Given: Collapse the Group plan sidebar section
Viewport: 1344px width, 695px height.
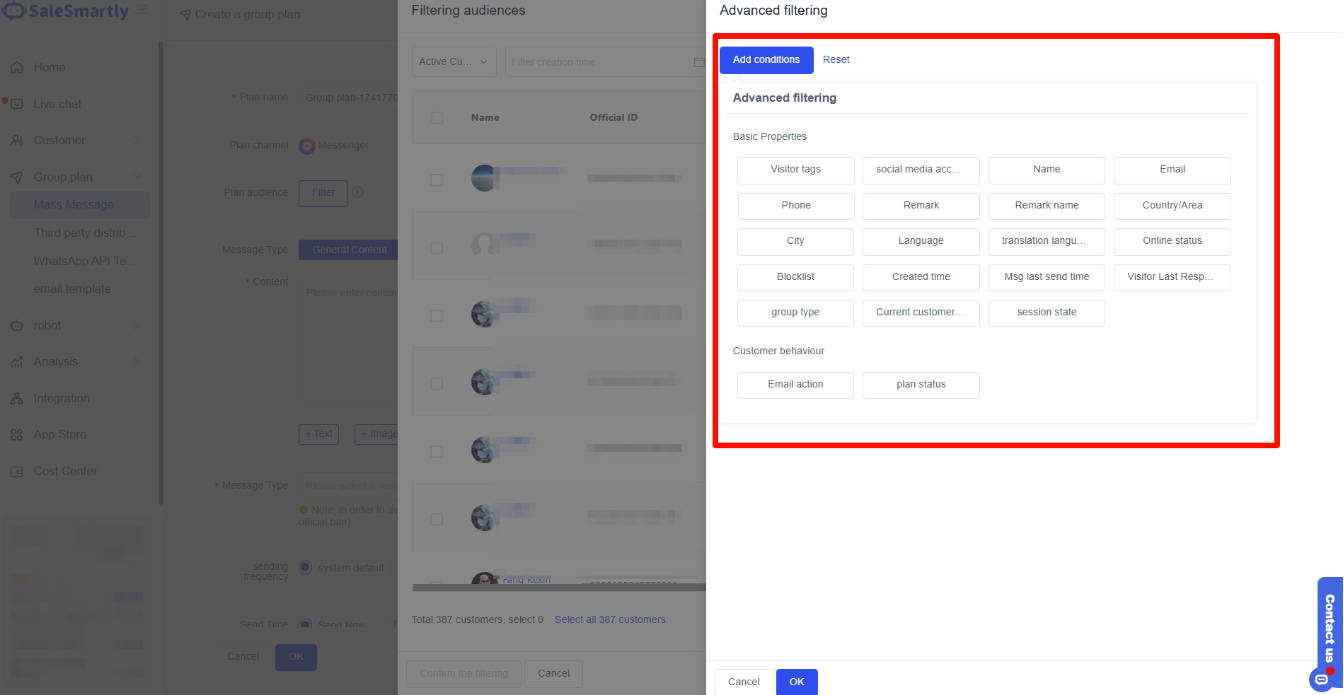Looking at the screenshot, I should (x=137, y=177).
